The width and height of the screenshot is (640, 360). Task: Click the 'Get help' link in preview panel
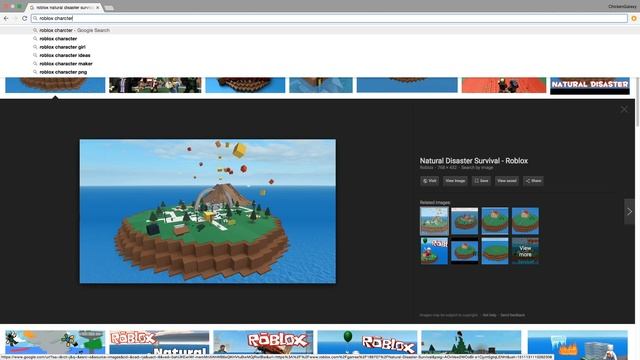[489, 315]
